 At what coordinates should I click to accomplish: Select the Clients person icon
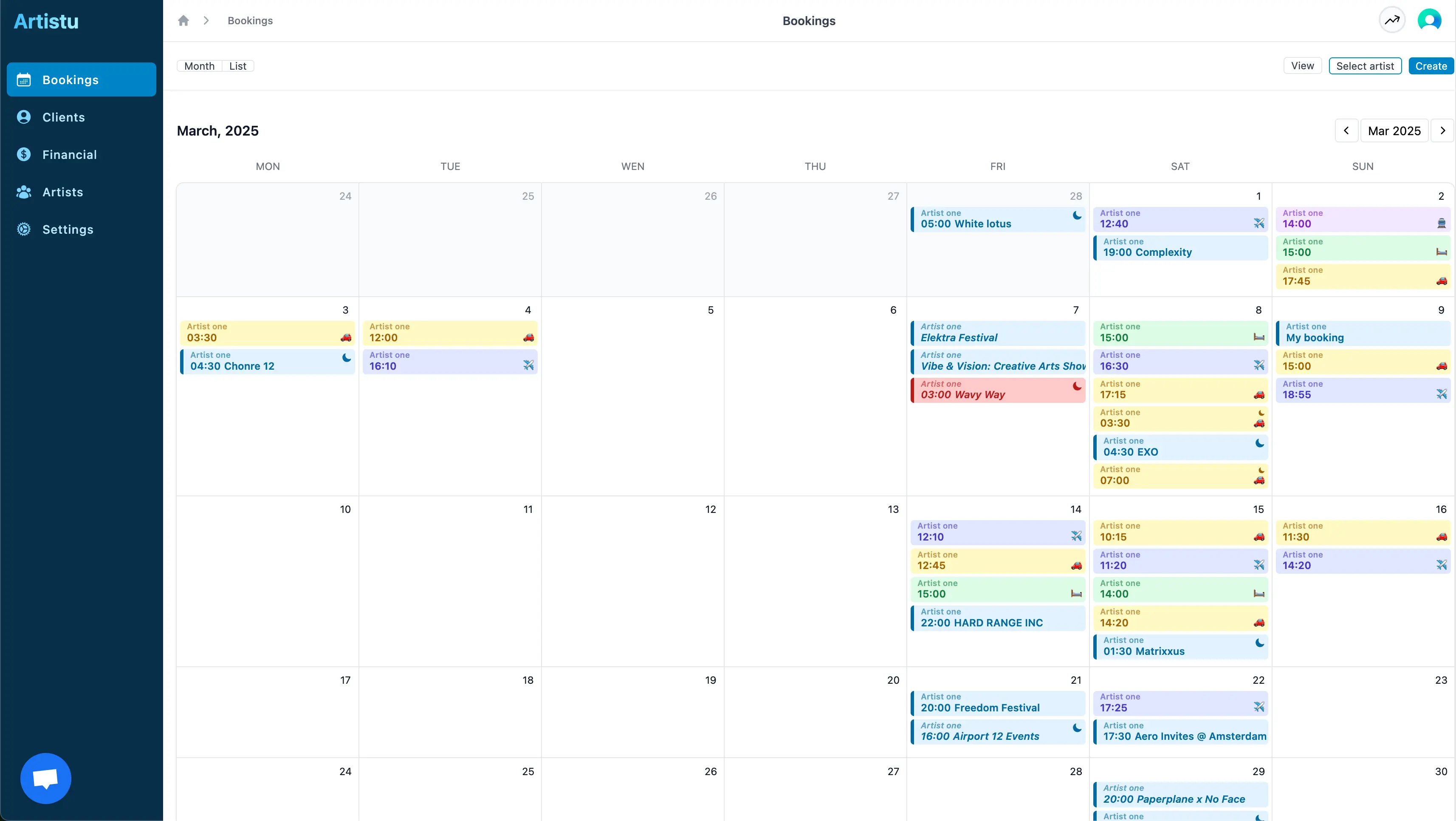pos(24,117)
